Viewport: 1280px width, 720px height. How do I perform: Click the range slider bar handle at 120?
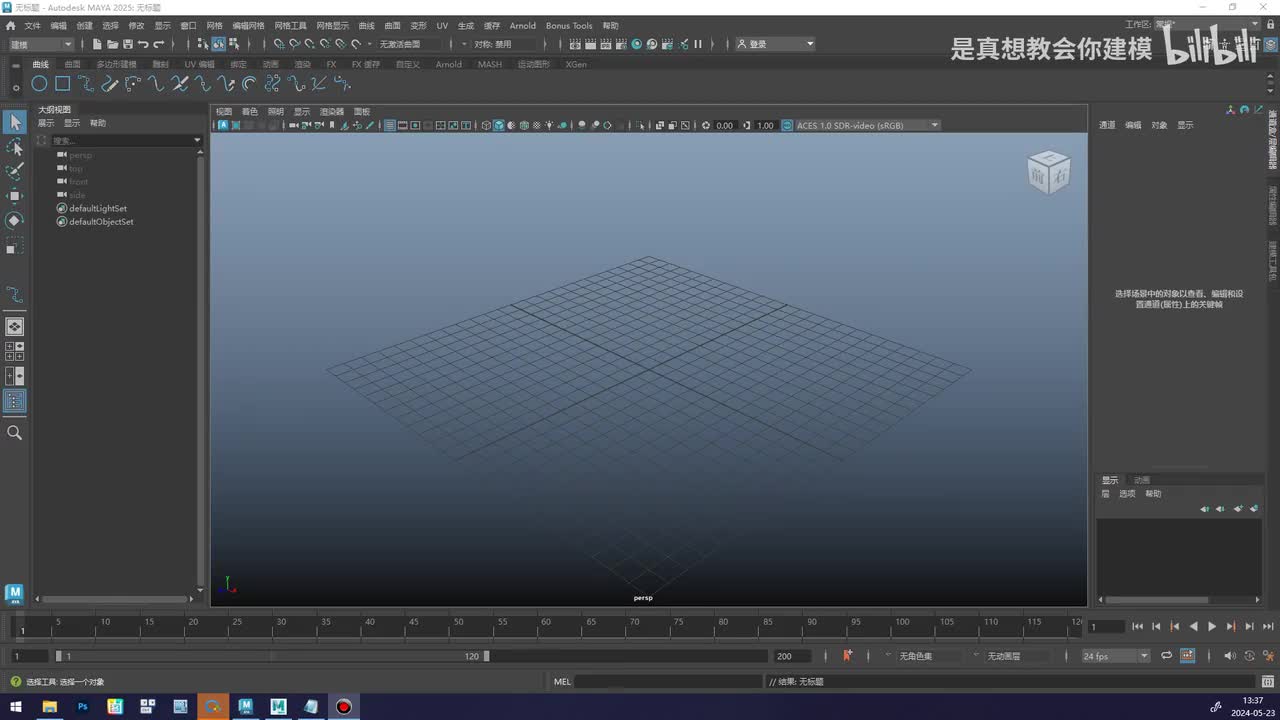(486, 656)
